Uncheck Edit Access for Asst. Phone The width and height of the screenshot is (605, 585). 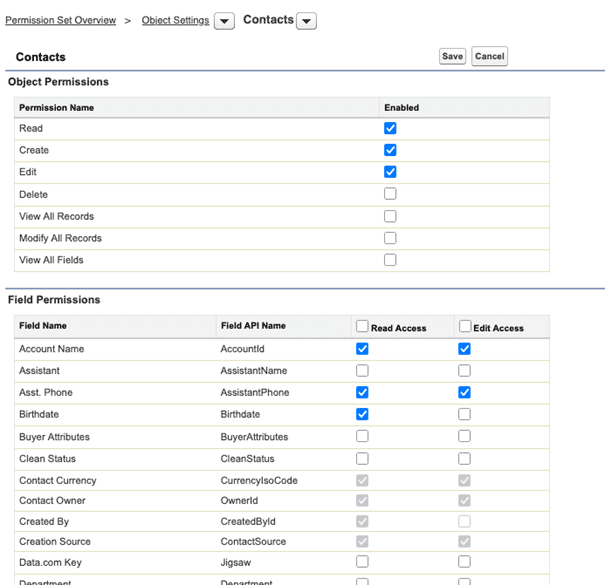pyautogui.click(x=464, y=392)
